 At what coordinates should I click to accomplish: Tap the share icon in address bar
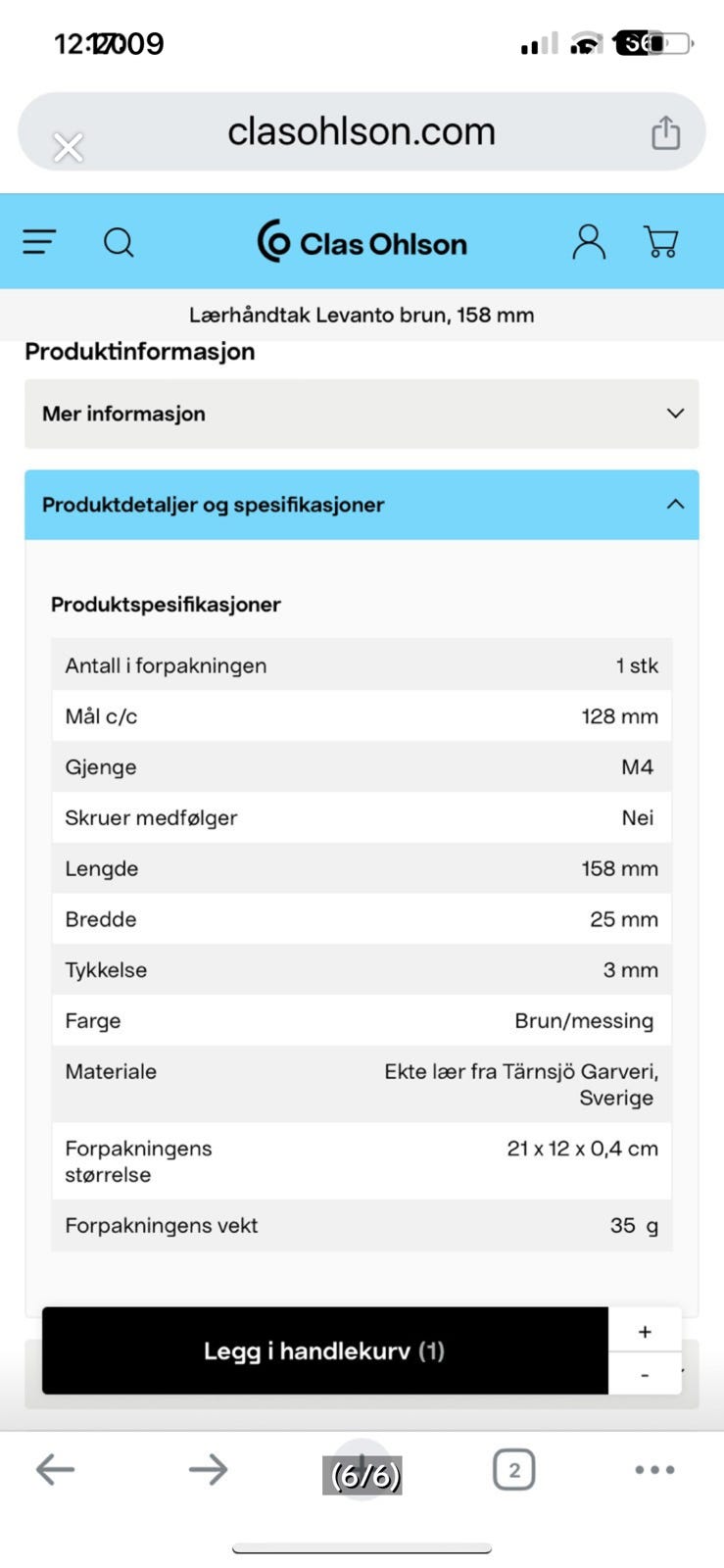coord(666,132)
